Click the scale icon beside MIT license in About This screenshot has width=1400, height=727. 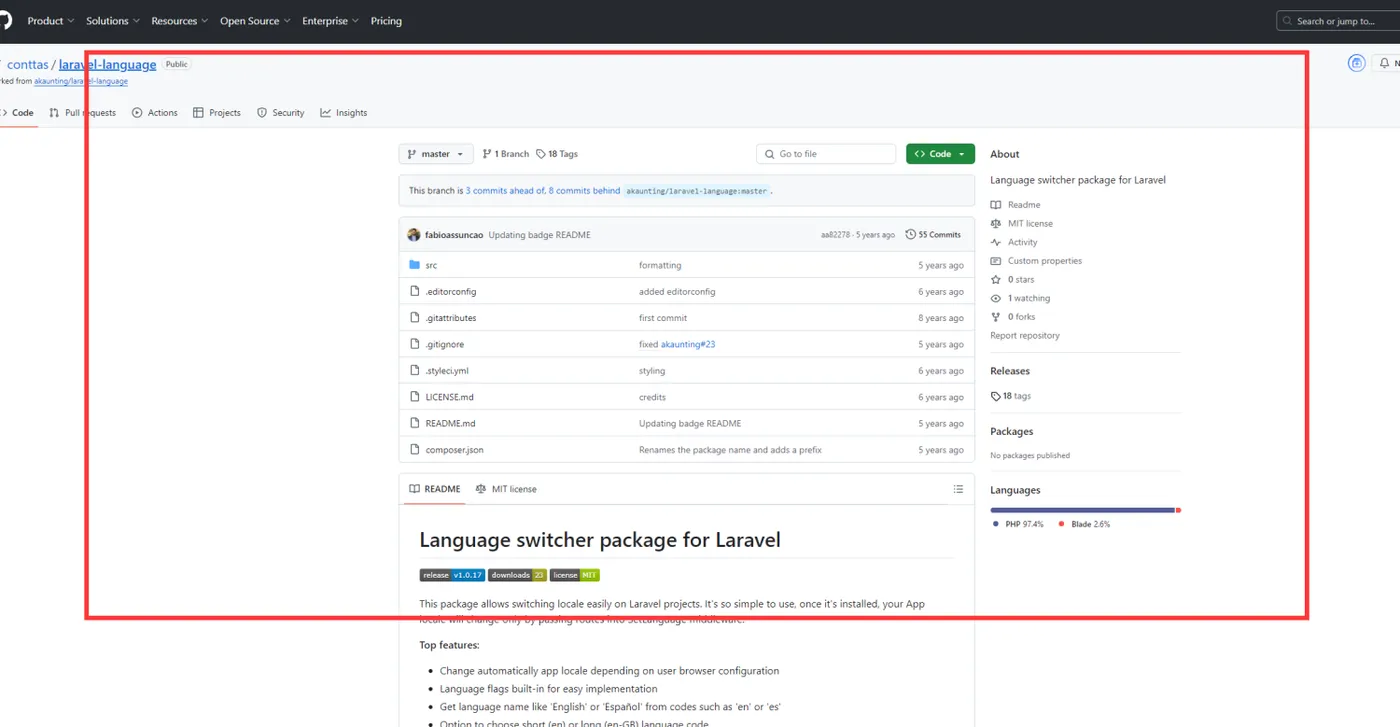(x=996, y=224)
